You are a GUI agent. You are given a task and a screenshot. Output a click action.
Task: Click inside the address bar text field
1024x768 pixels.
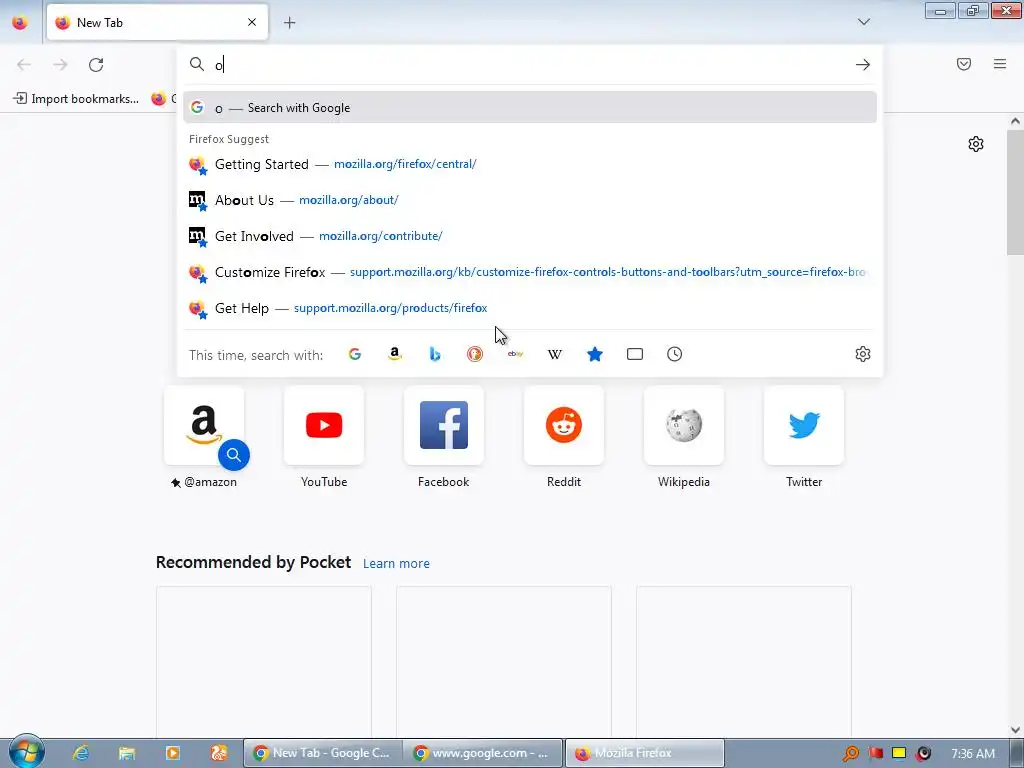pos(529,65)
